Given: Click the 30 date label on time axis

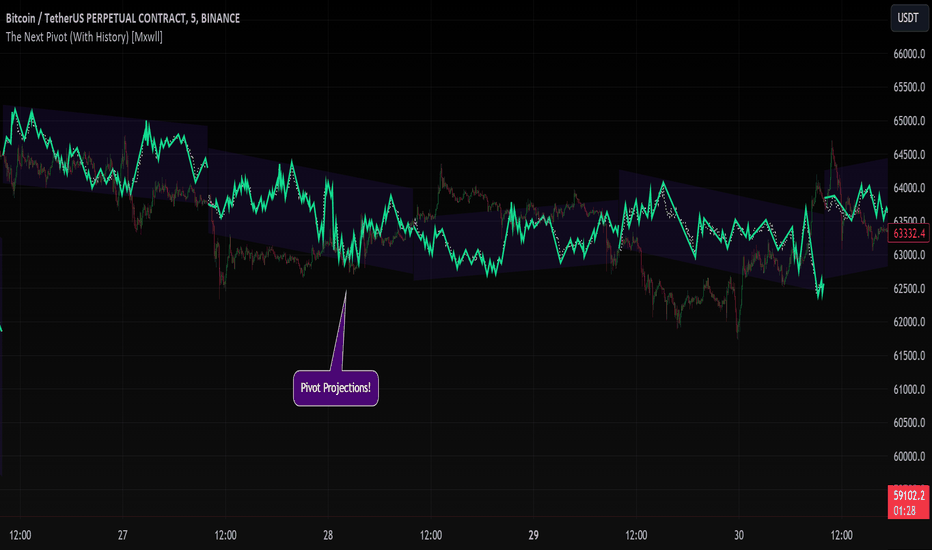Looking at the screenshot, I should (739, 535).
